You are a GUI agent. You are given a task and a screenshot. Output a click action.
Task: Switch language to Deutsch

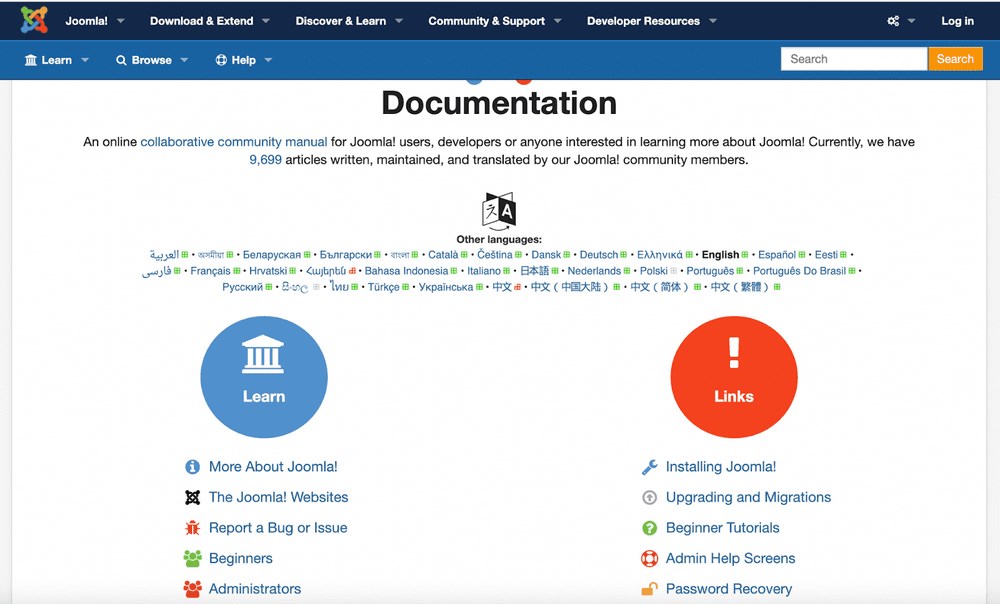pos(599,254)
